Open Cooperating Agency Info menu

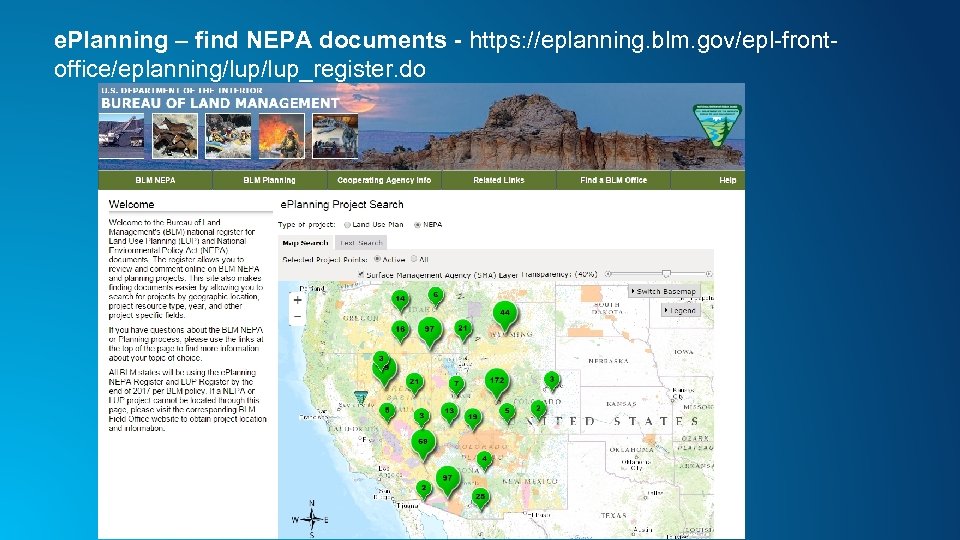click(384, 180)
